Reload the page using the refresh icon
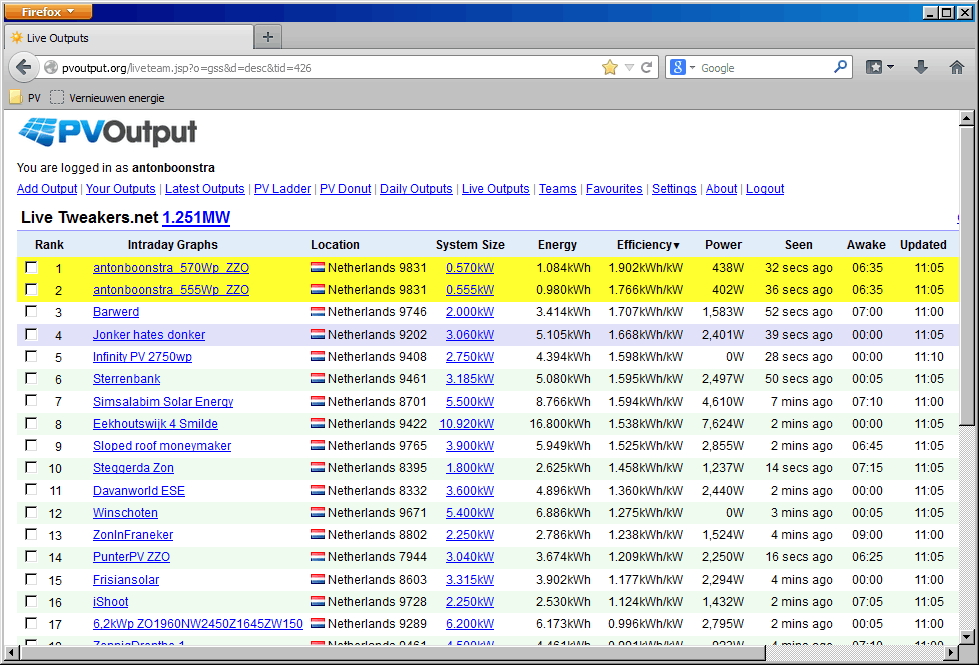The width and height of the screenshot is (979, 665). (647, 68)
